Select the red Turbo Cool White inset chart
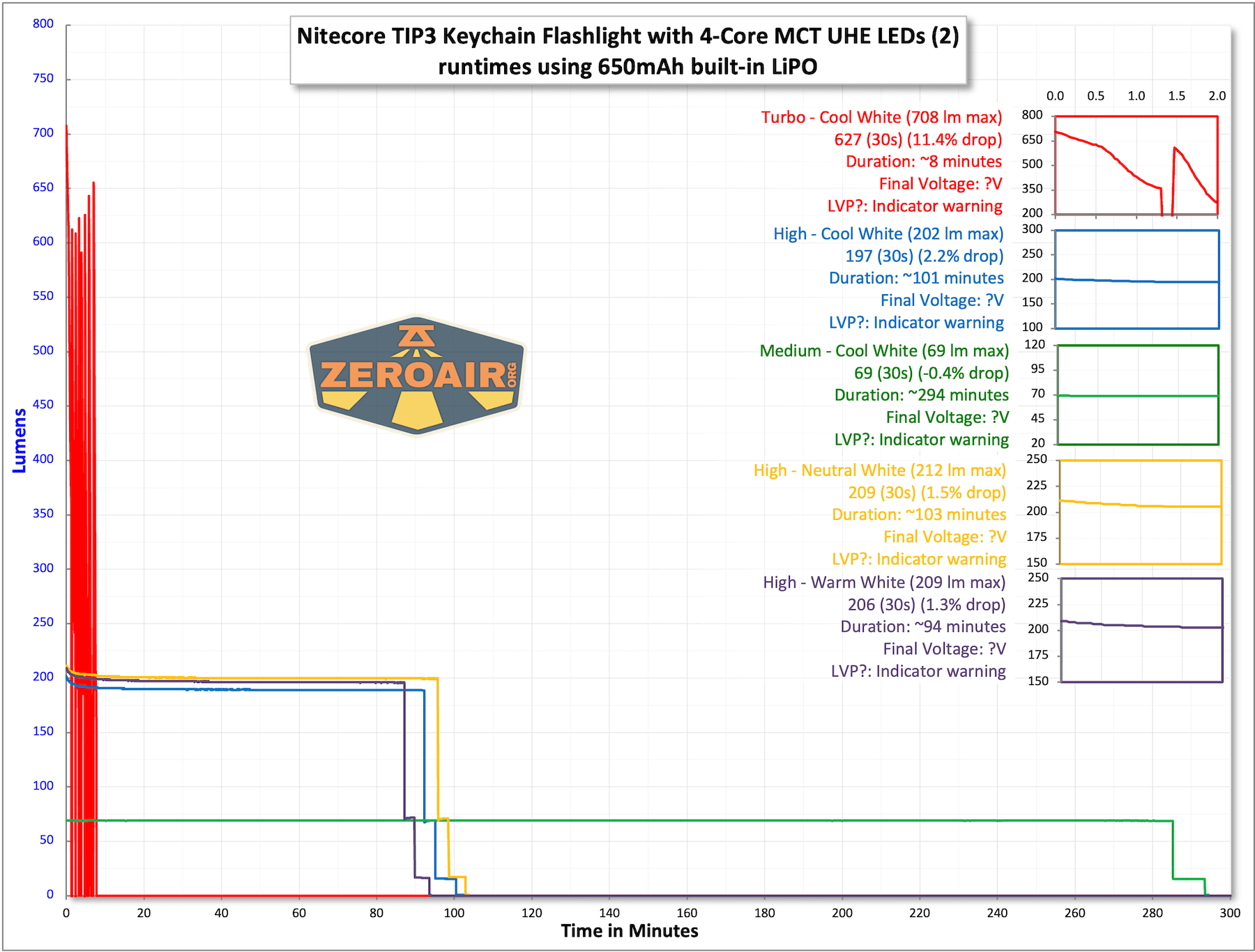Viewport: 1255px width, 952px height. (x=1136, y=165)
